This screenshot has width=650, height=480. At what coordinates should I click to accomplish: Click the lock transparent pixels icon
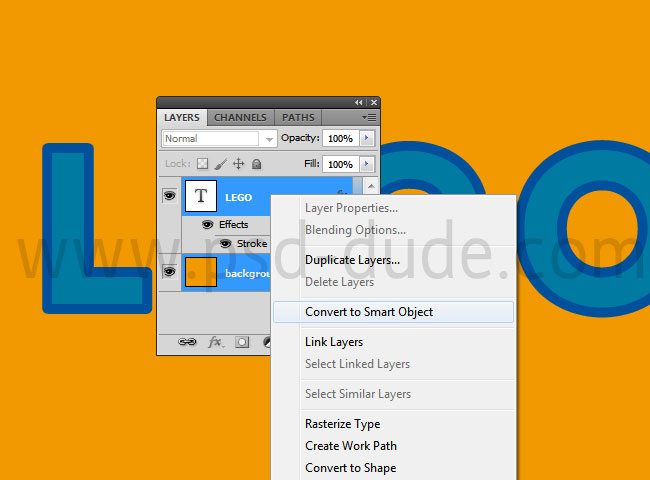pos(202,164)
